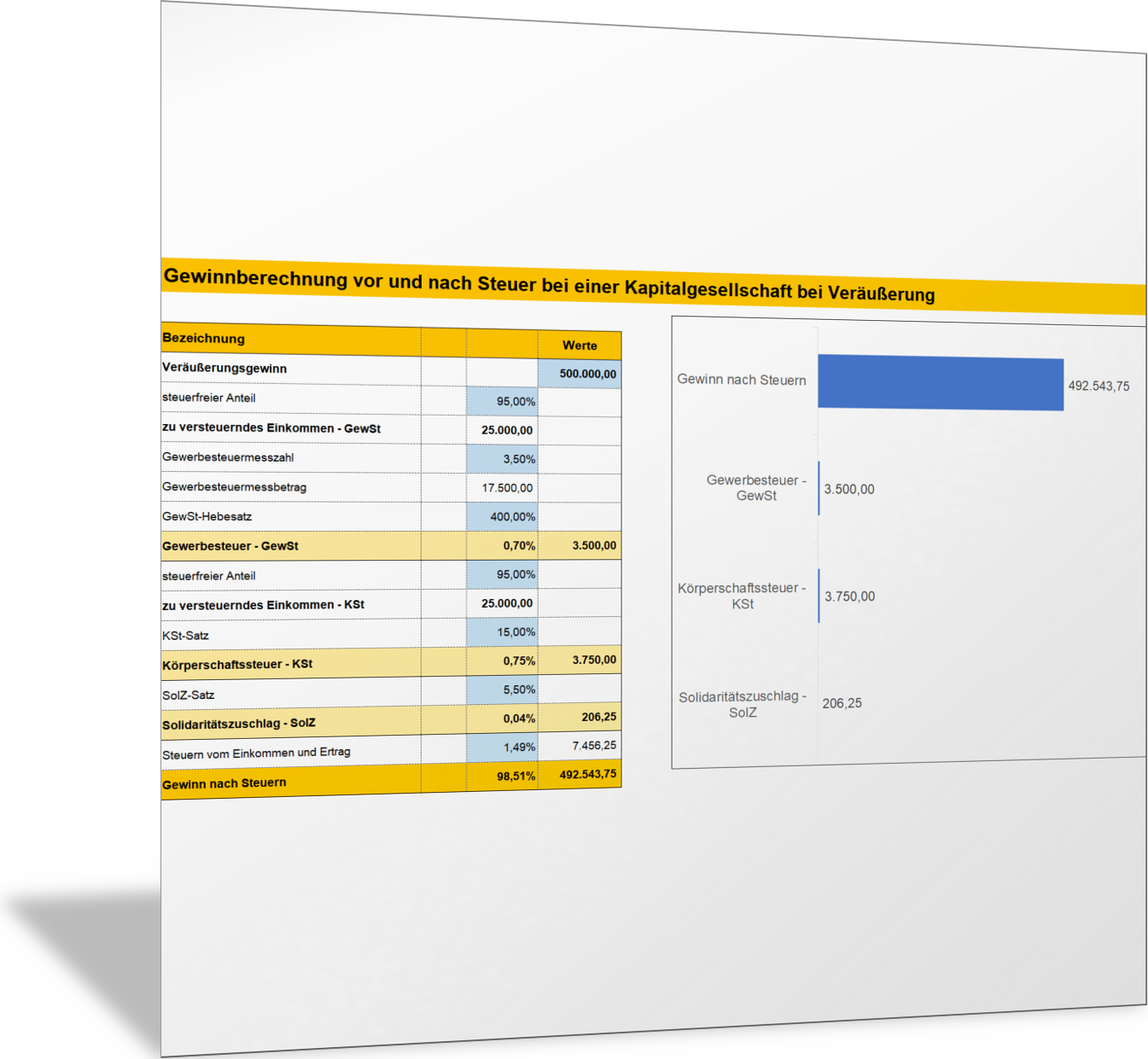Click the 'Solidaritätszuschlag - SolZ' chart axis label
Viewport: 1148px width, 1059px height.
pos(743,705)
